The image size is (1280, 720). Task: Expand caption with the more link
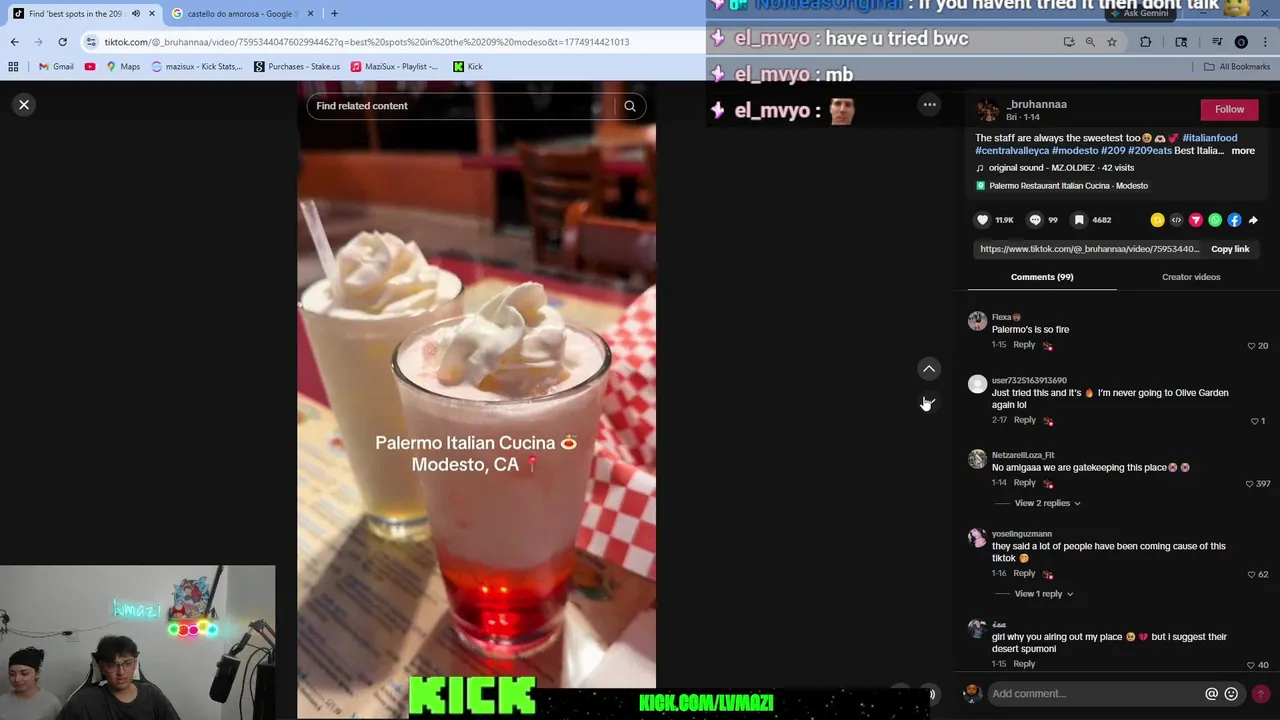(1243, 151)
